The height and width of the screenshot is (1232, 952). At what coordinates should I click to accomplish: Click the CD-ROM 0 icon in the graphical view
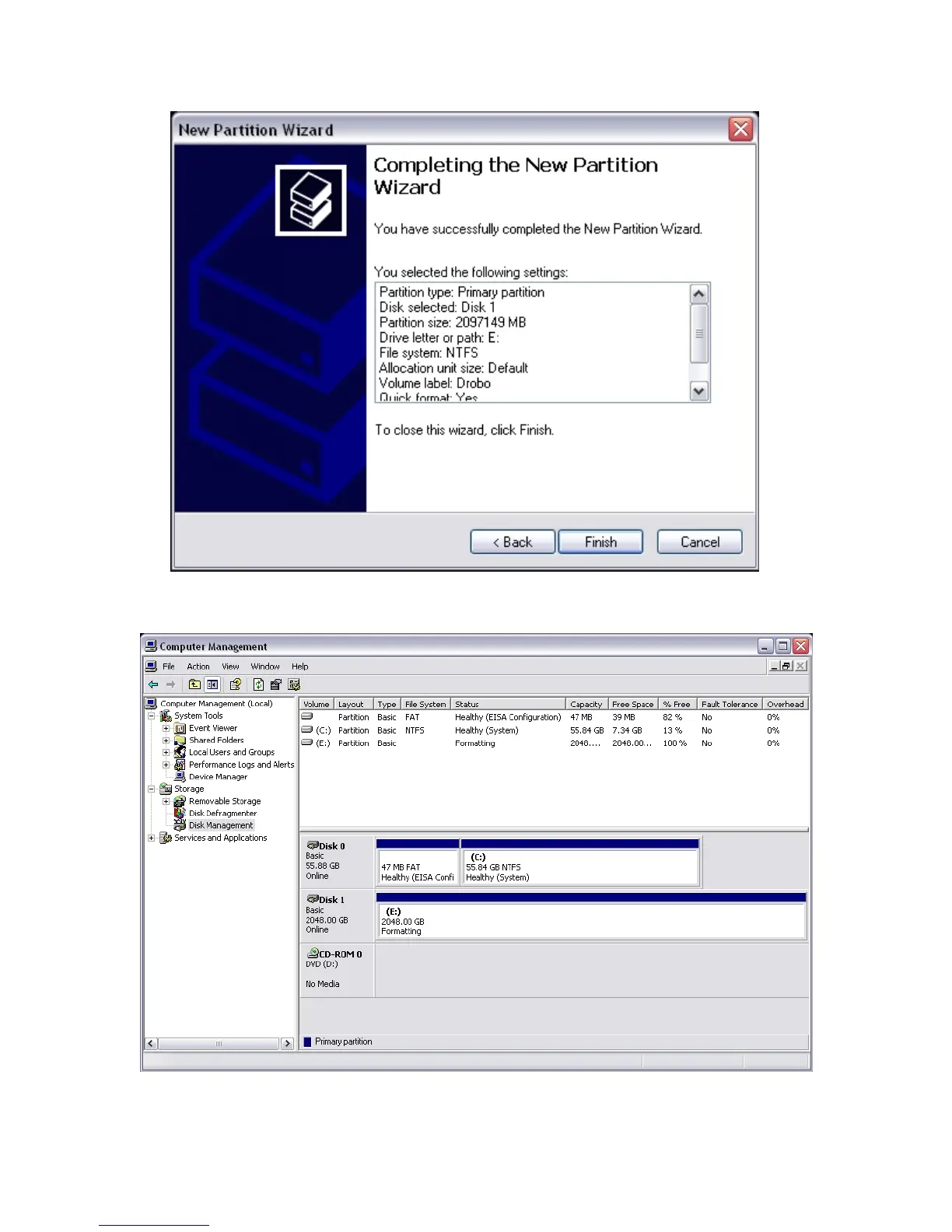point(313,953)
